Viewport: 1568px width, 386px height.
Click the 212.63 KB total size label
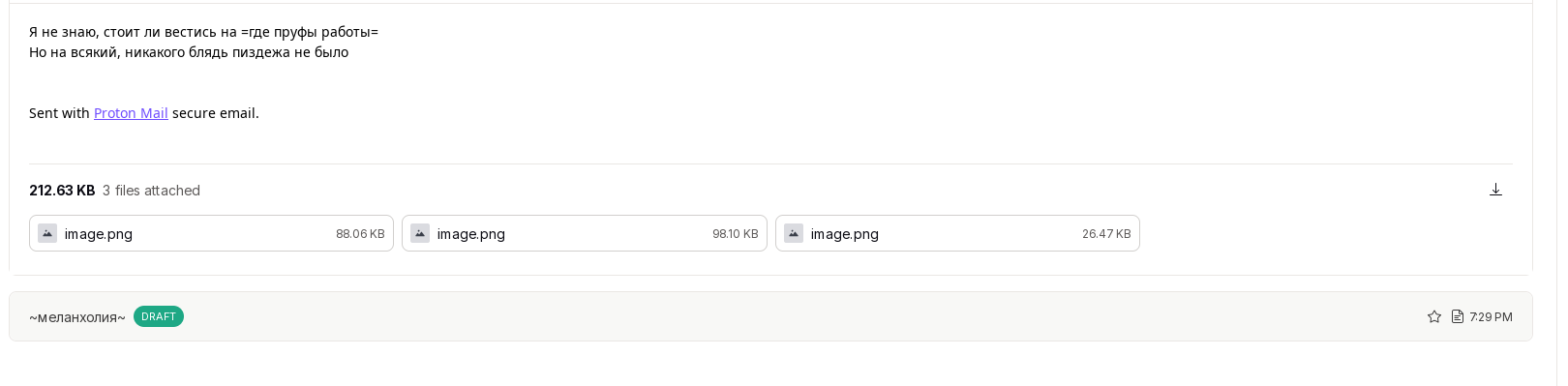[x=62, y=191]
